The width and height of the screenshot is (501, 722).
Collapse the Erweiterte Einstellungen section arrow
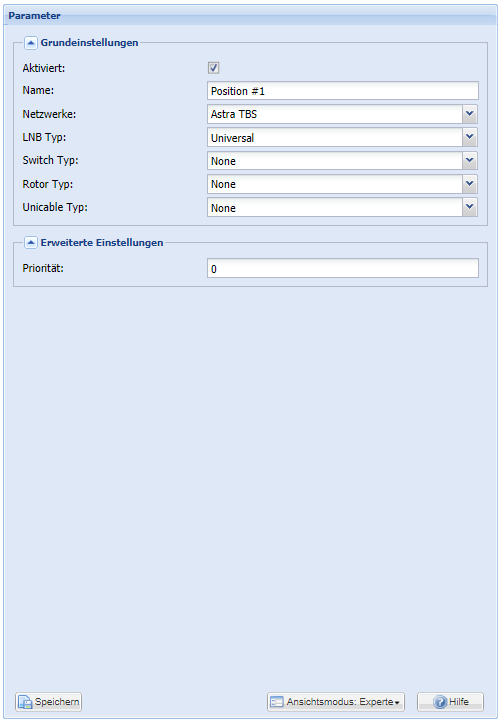[x=30, y=243]
